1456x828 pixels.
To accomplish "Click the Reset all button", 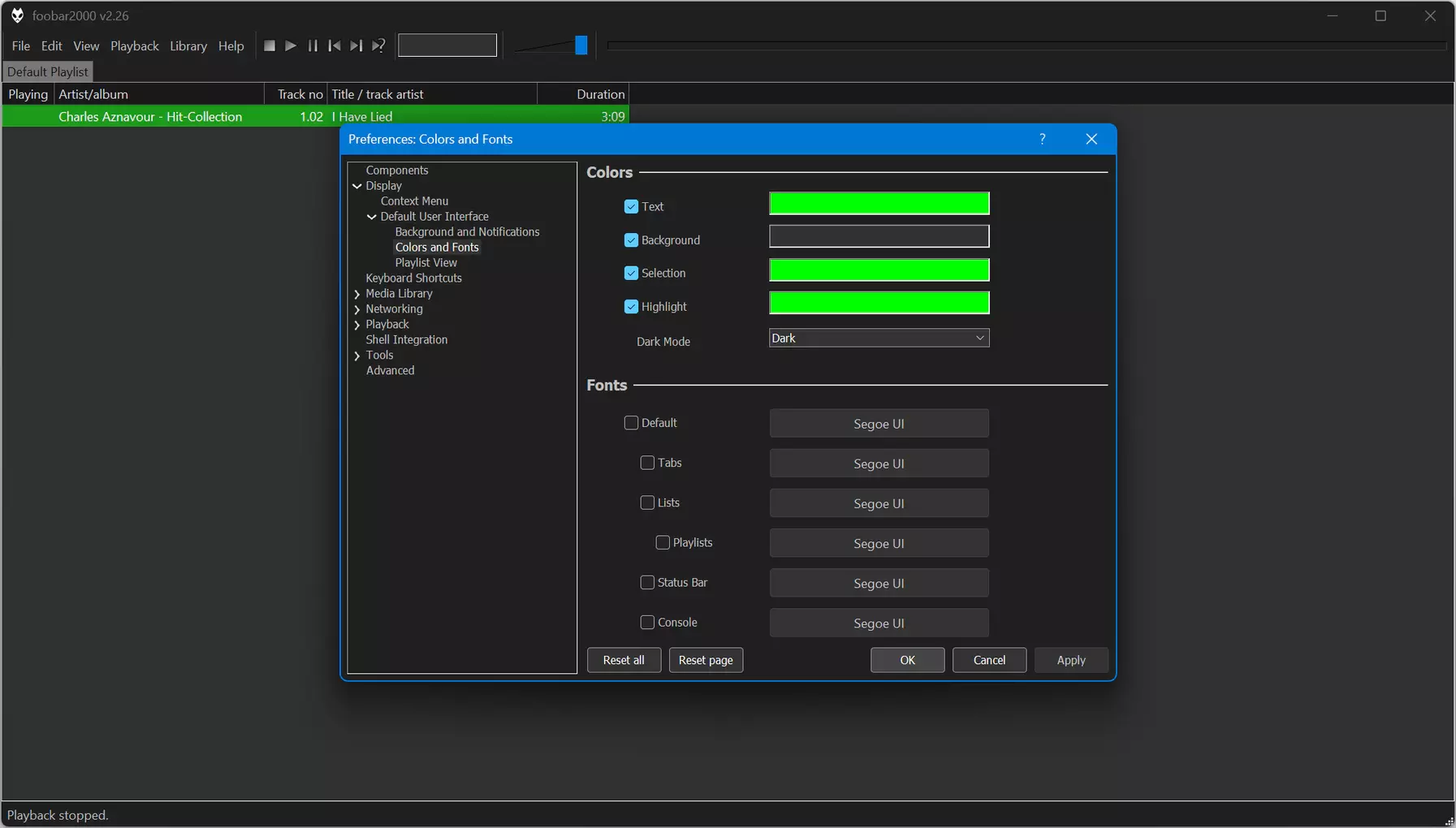I will pos(624,660).
